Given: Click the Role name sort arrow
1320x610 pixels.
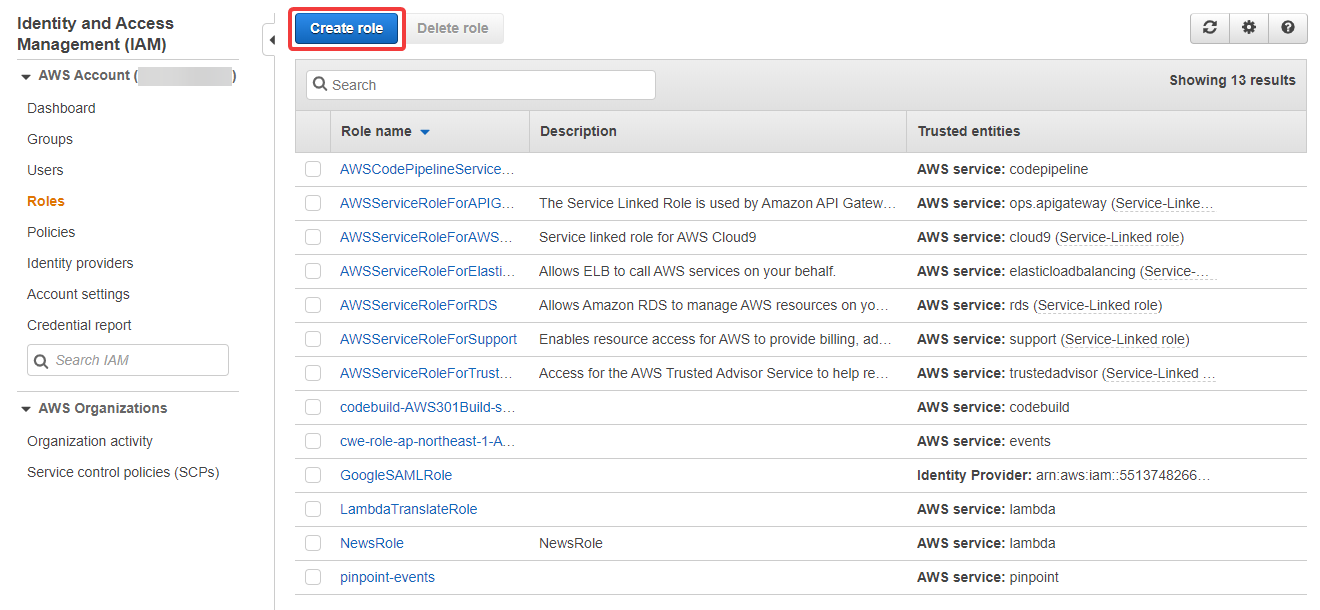Looking at the screenshot, I should click(x=424, y=132).
